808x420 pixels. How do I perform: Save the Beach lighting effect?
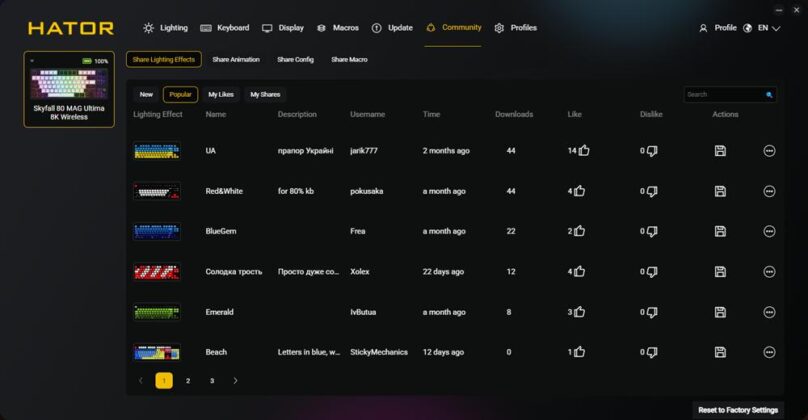click(720, 352)
